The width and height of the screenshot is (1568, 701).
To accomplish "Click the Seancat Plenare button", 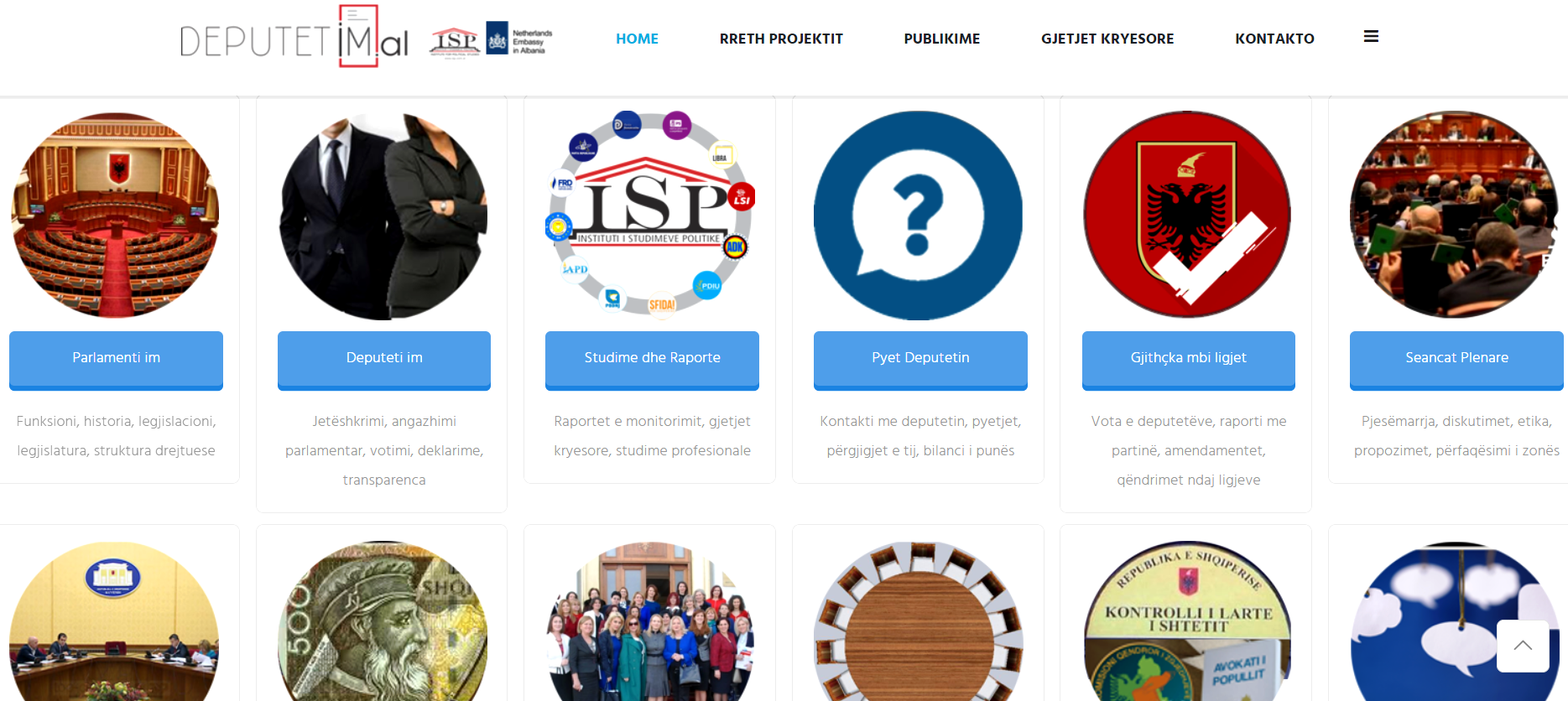I will click(1456, 360).
